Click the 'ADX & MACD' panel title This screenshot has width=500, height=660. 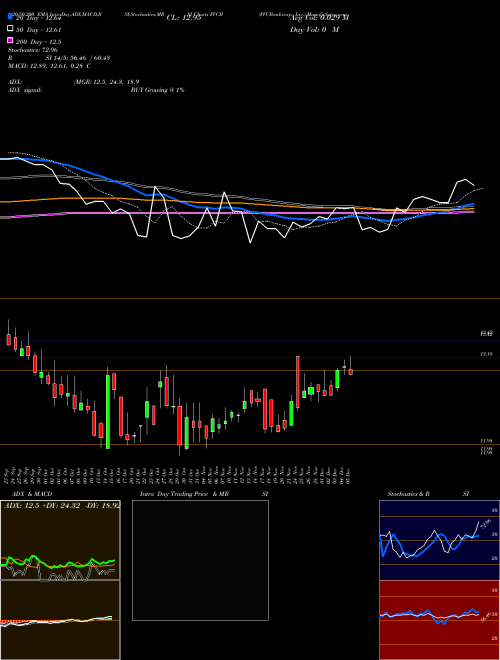pyautogui.click(x=32, y=494)
